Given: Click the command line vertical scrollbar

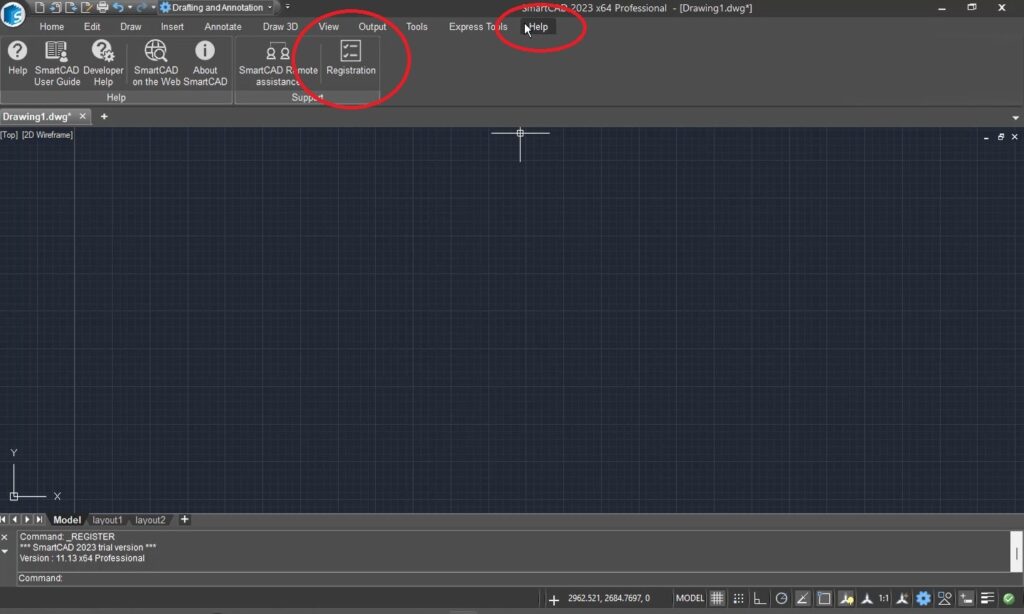Looking at the screenshot, I should point(1017,551).
